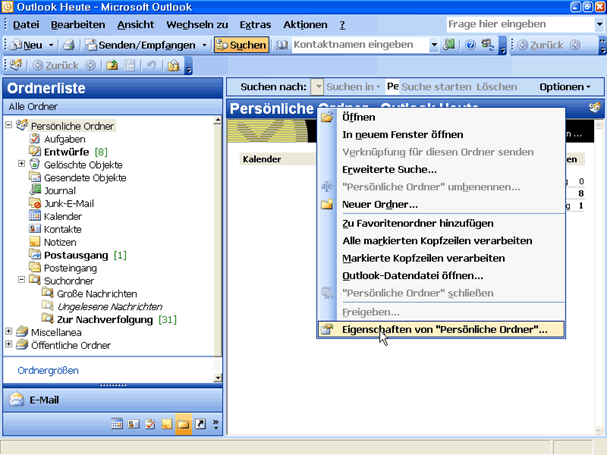Open the Kontaktnamen combo box dropdown arrow
608x456 pixels.
(x=434, y=45)
